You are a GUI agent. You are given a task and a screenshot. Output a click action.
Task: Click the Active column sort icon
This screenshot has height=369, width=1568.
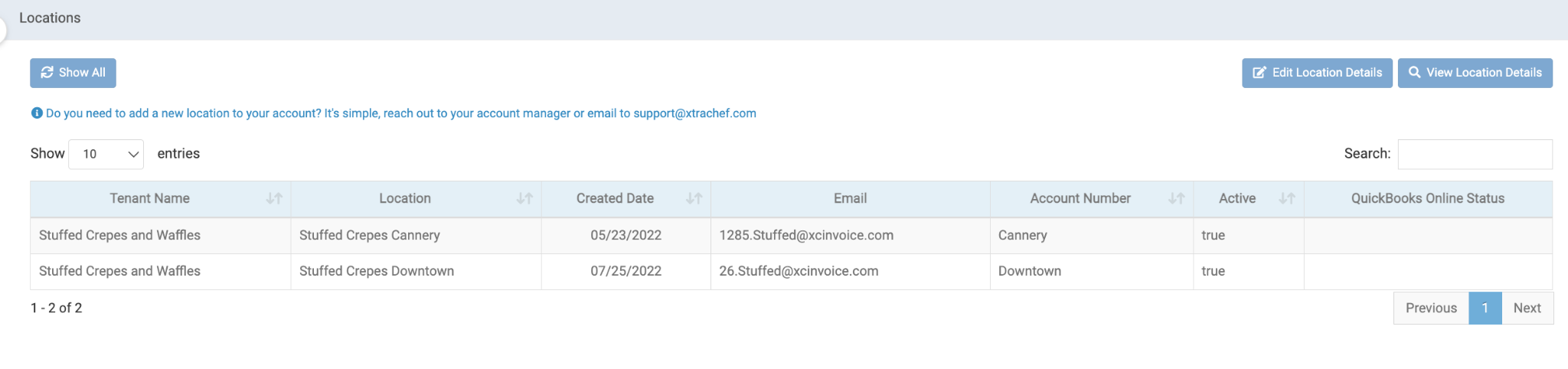(x=1287, y=199)
